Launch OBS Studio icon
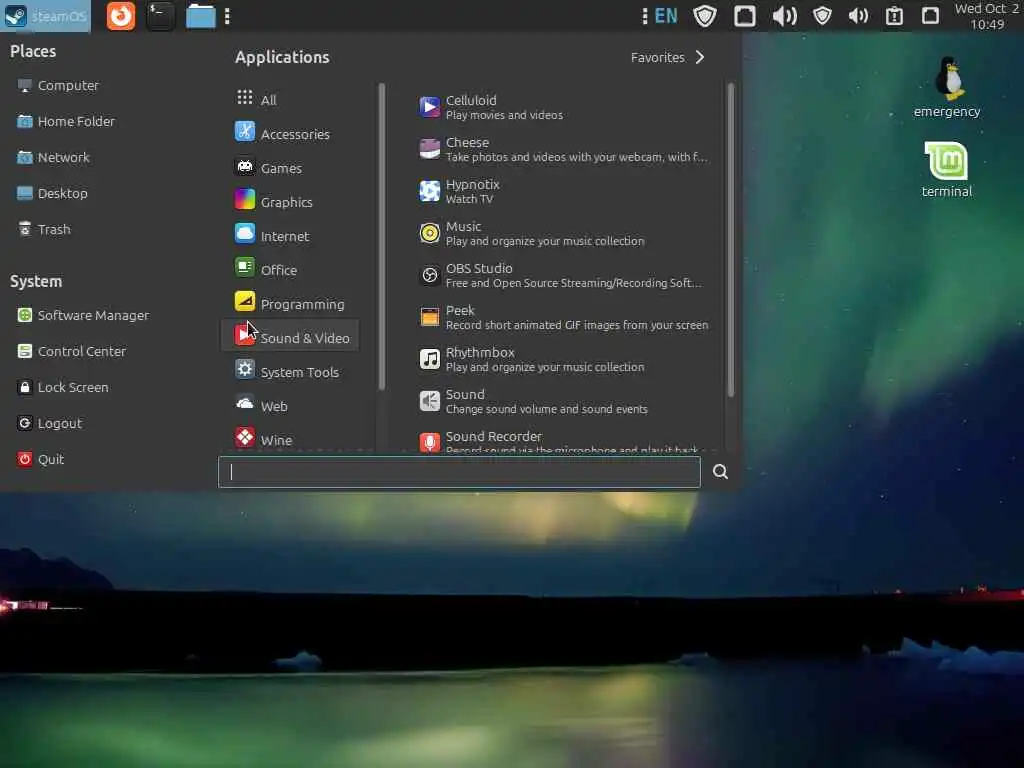 [429, 275]
